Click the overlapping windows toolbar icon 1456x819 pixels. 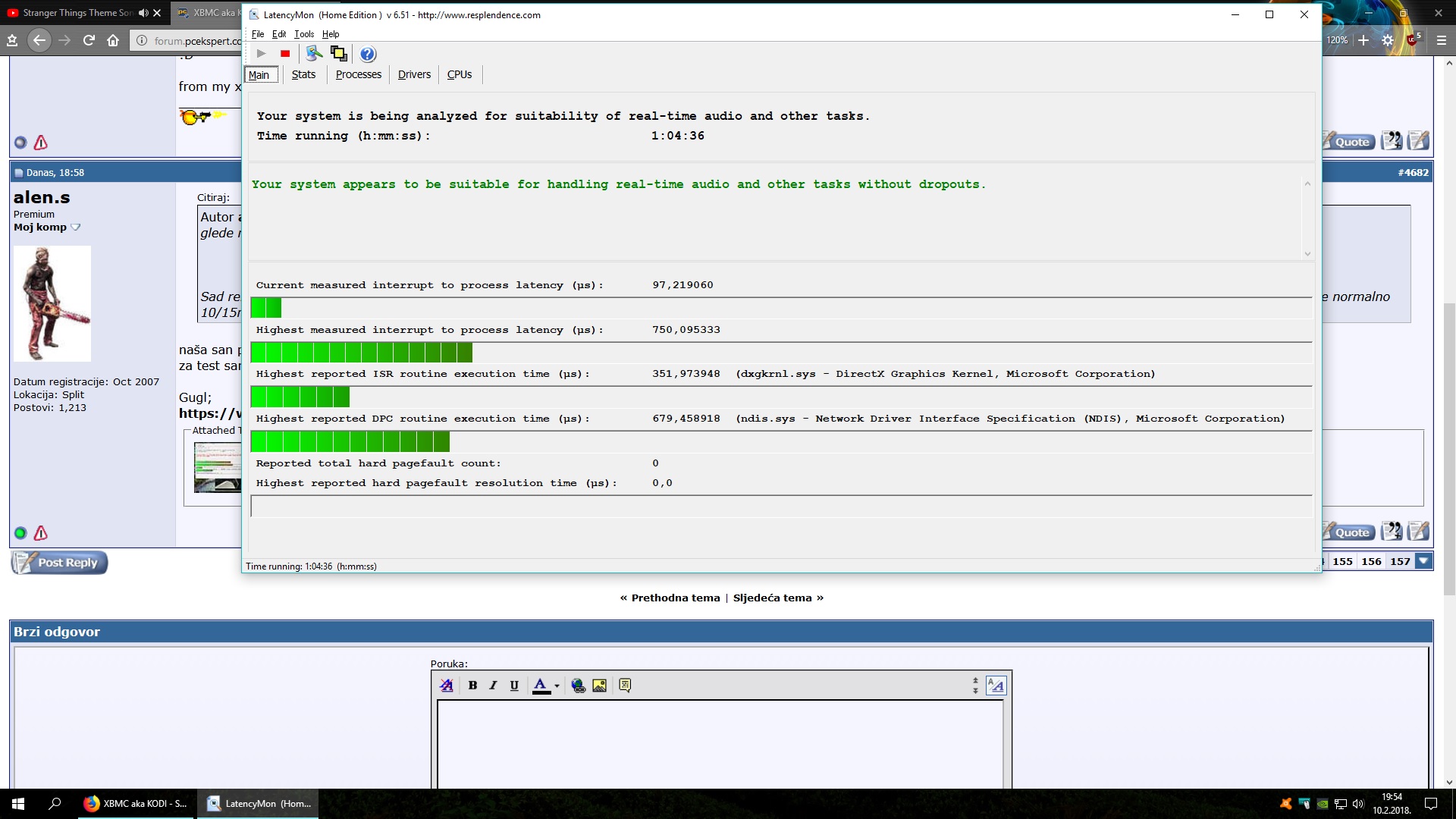[339, 54]
